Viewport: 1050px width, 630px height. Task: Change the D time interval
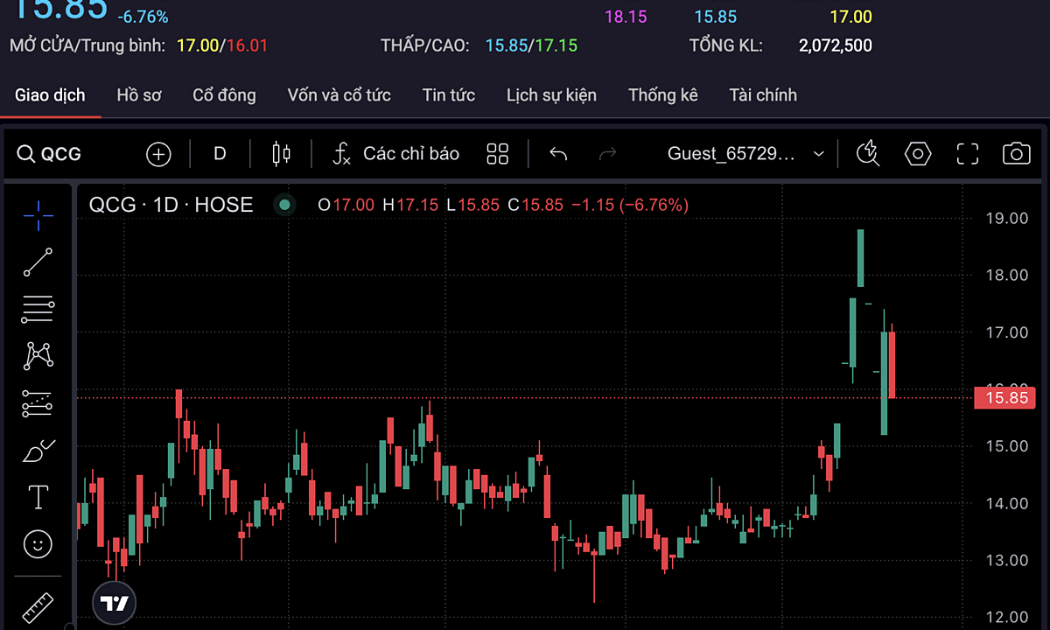pos(220,154)
